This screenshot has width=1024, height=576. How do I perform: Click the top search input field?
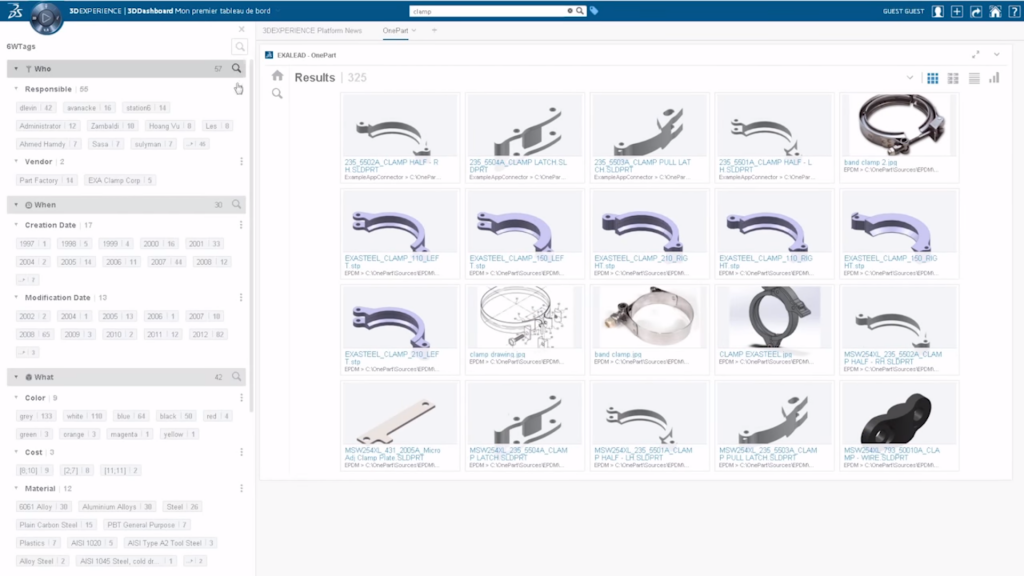click(x=488, y=11)
